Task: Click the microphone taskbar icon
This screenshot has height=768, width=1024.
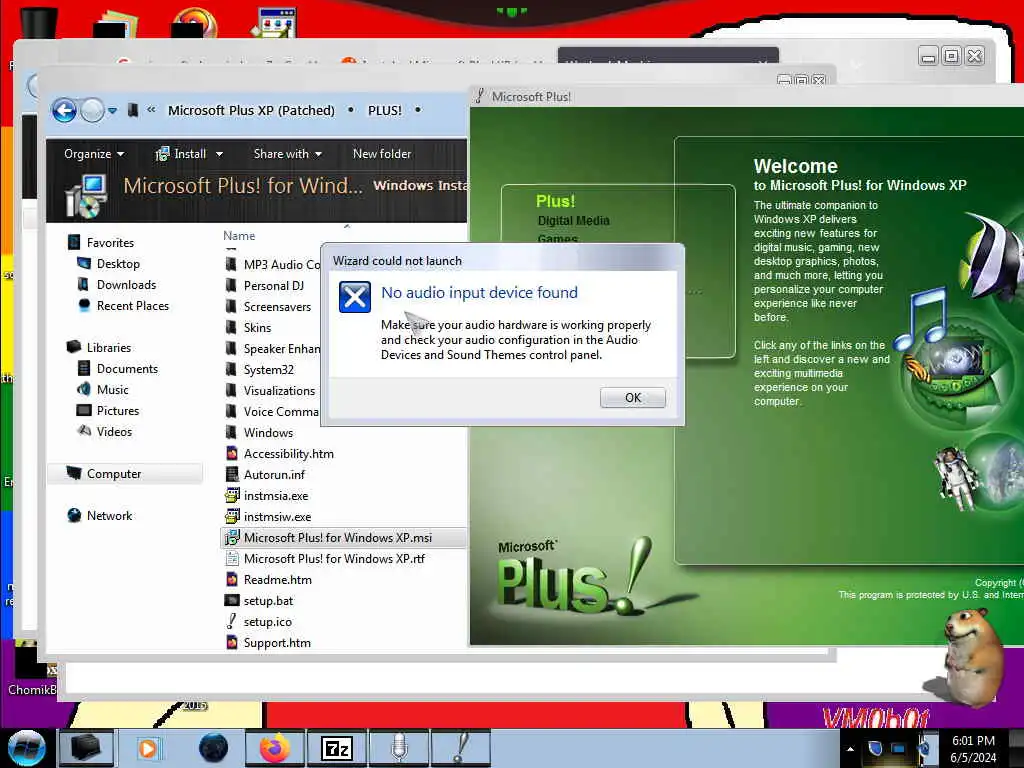Action: [399, 748]
